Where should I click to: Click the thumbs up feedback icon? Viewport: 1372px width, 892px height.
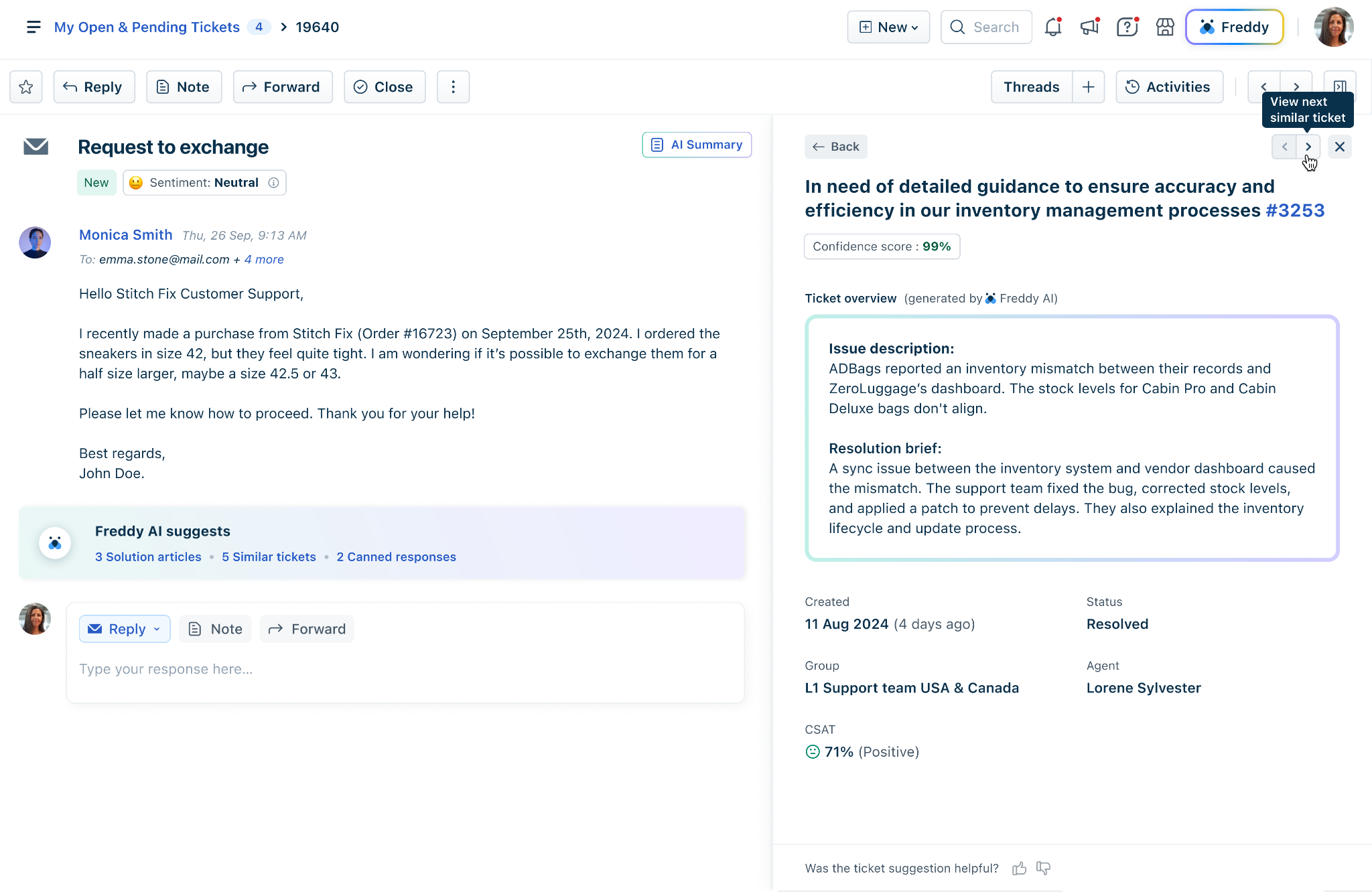click(x=1019, y=869)
